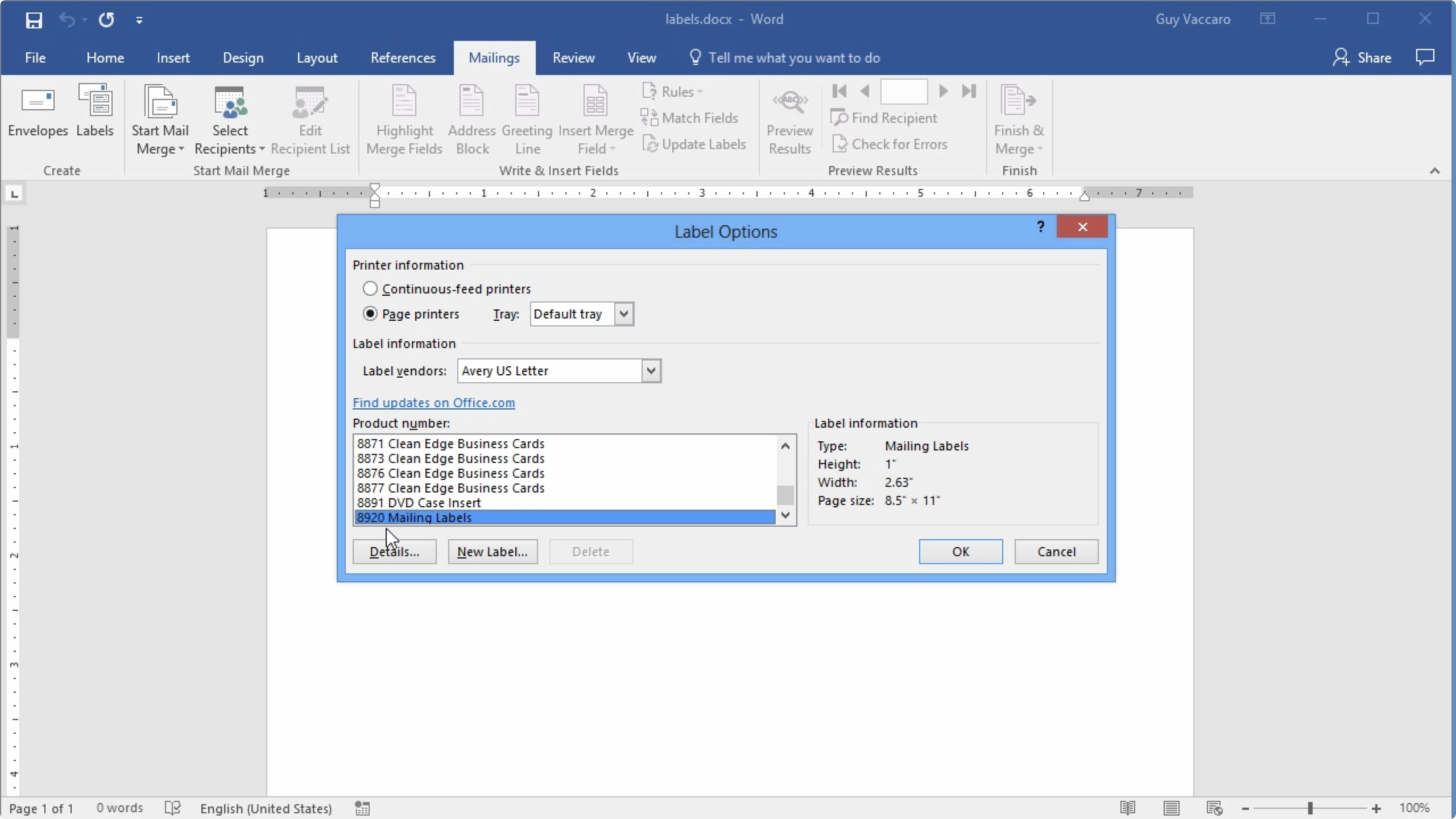Image resolution: width=1456 pixels, height=819 pixels.
Task: Select 8891 DVD Case Insert label
Action: point(419,502)
